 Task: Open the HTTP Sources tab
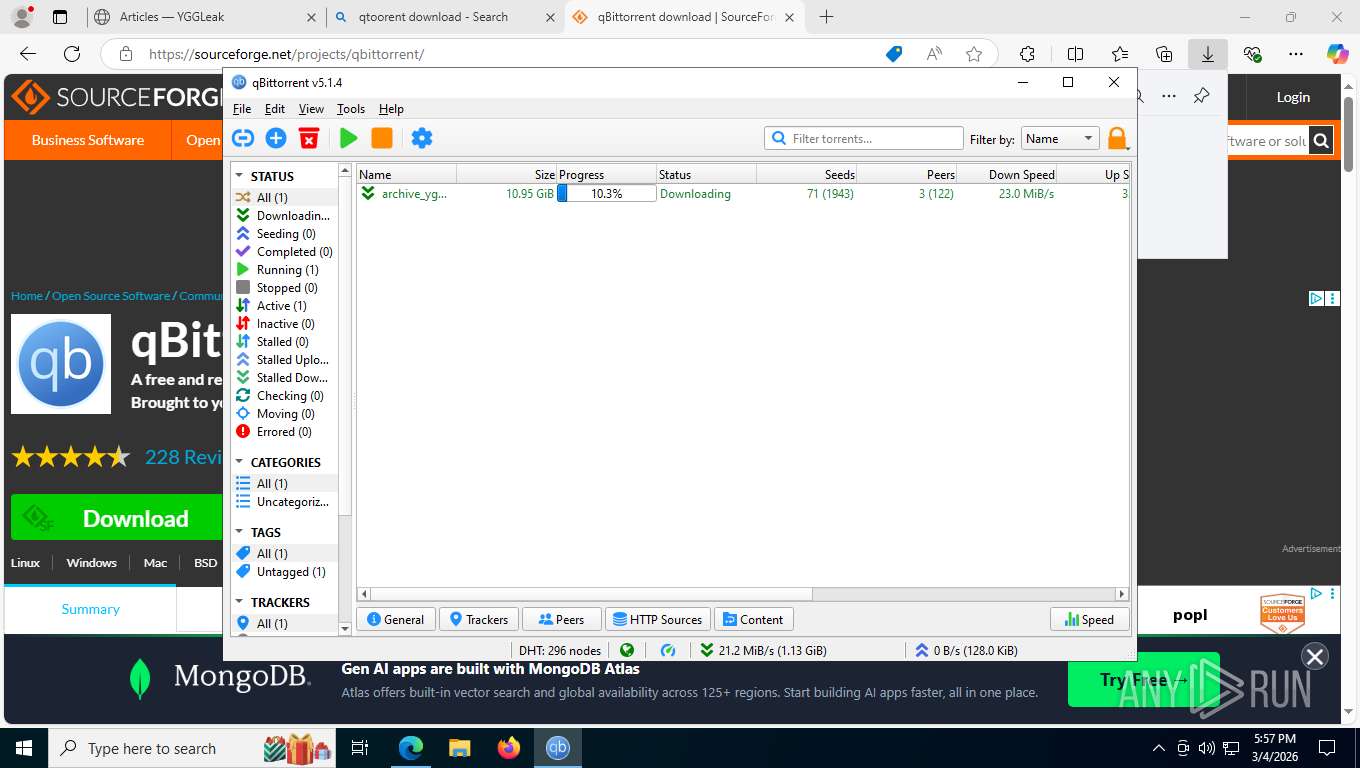click(x=658, y=619)
